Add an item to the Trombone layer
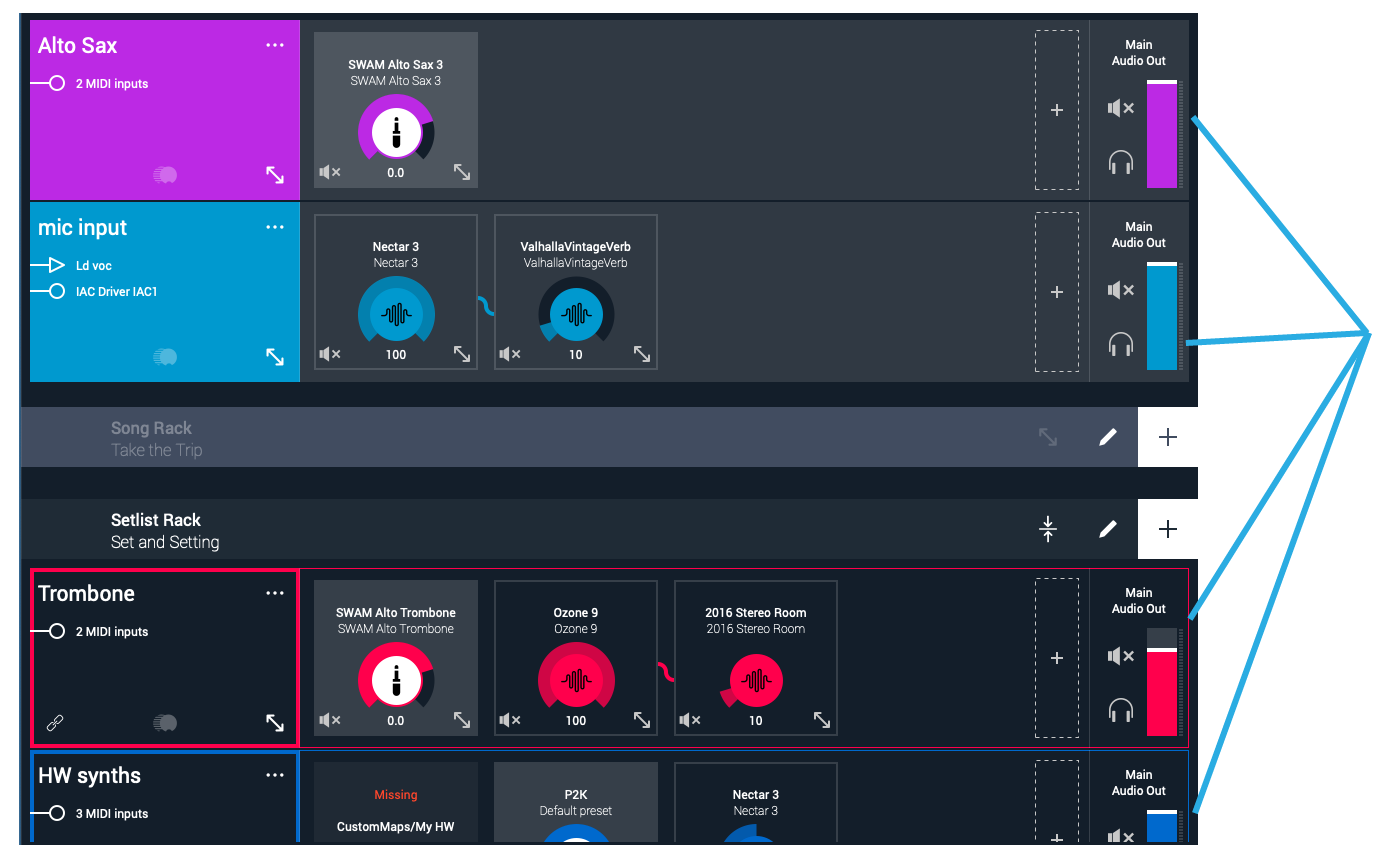Screen dimensions: 1379x853 pyautogui.click(x=1057, y=658)
